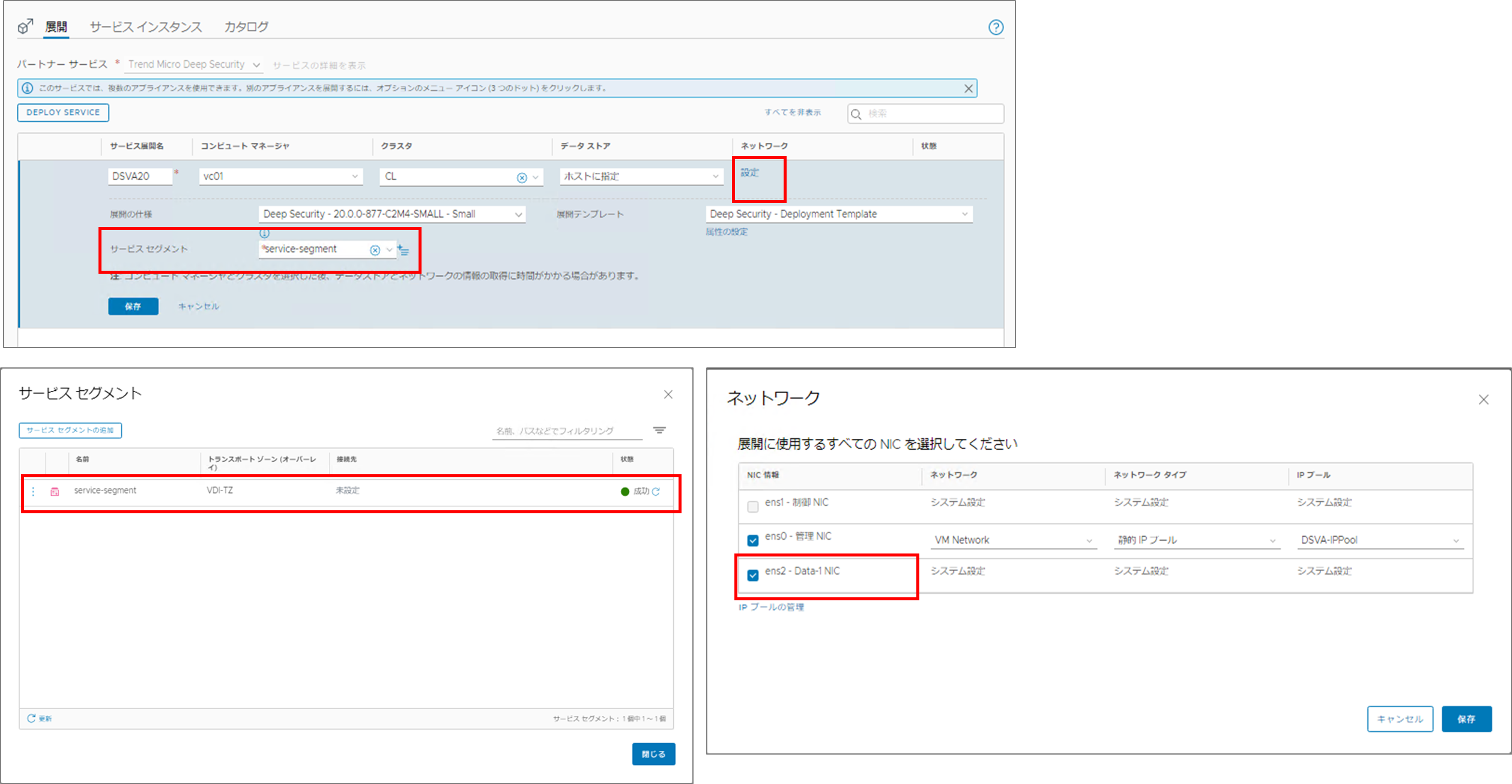
Task: Refresh the service-segment success status
Action: 656,492
